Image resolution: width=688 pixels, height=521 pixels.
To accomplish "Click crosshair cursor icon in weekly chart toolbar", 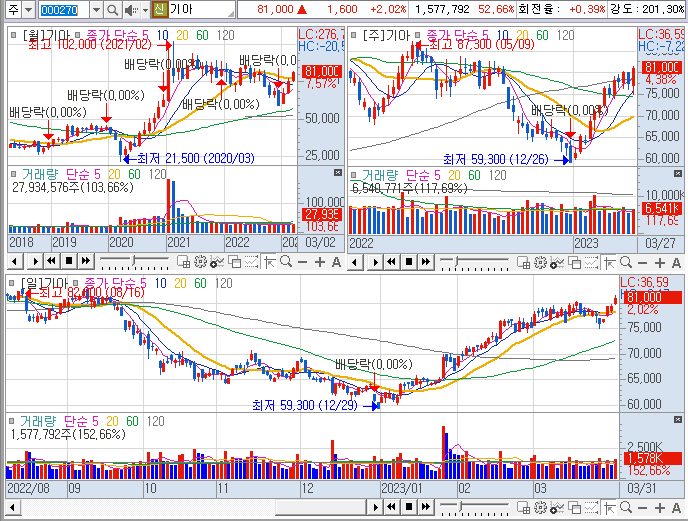I will (609, 263).
